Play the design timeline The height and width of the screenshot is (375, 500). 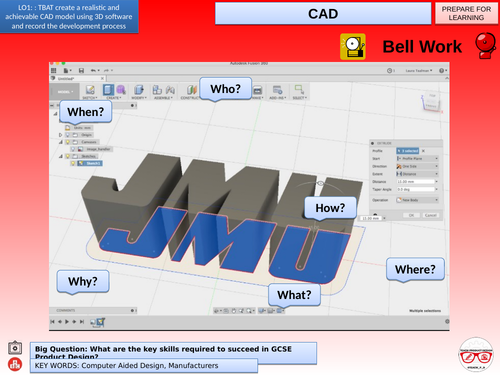tap(67, 322)
